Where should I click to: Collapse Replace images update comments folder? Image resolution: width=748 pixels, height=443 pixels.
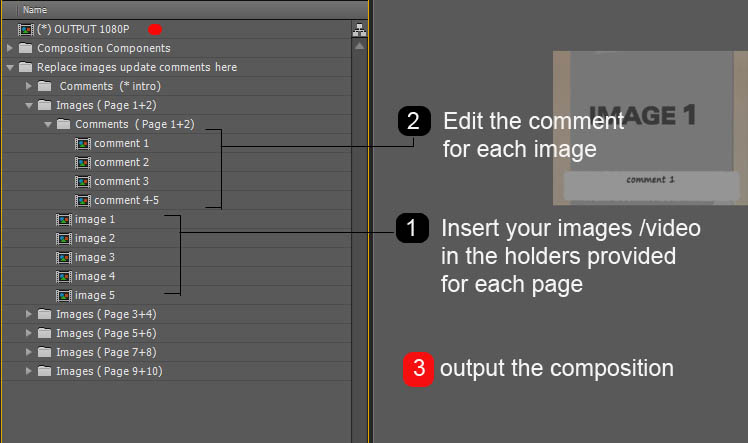click(x=10, y=67)
